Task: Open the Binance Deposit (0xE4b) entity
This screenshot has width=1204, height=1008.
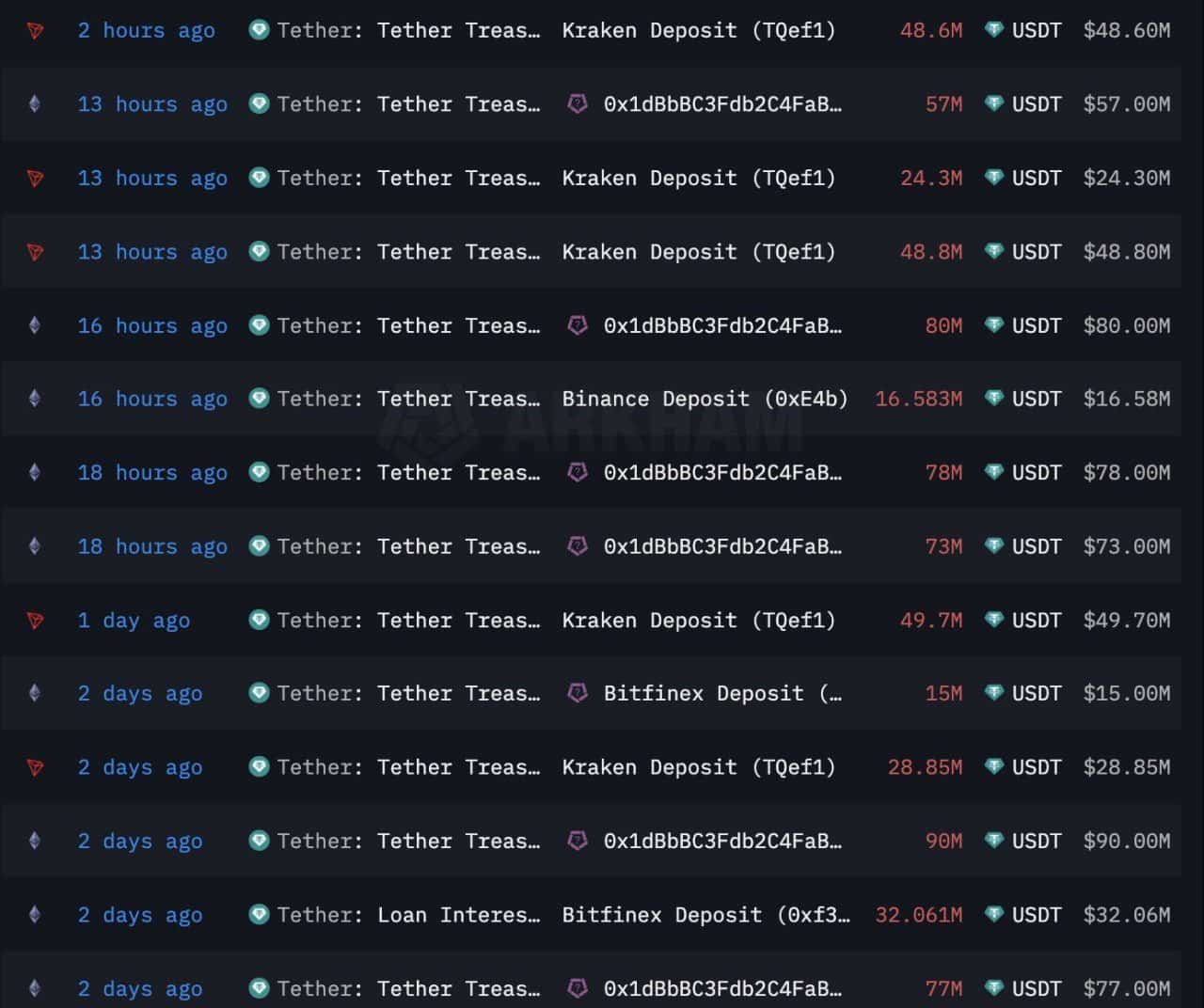Action: click(x=705, y=400)
